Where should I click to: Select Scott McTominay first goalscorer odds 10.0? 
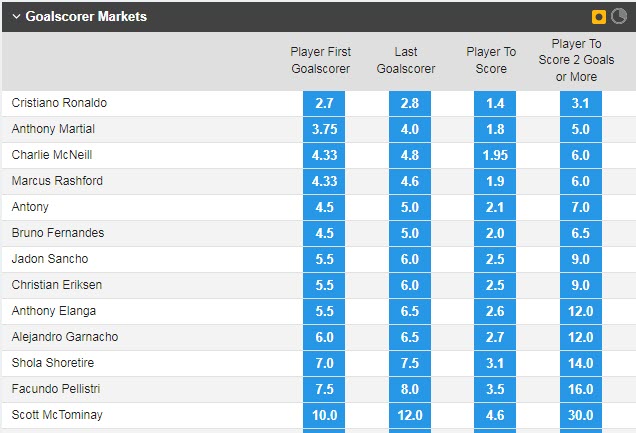click(x=324, y=415)
